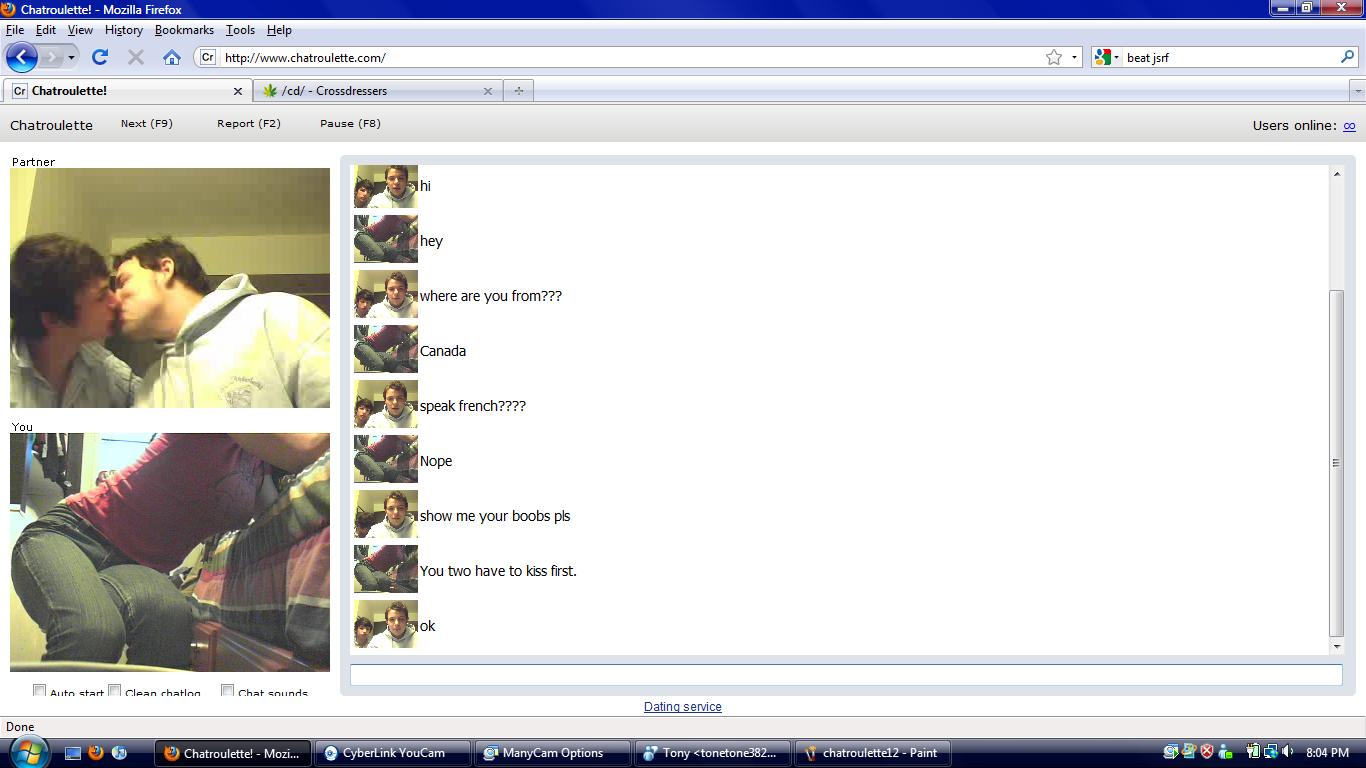Open the Dating service link
The height and width of the screenshot is (768, 1366).
683,707
